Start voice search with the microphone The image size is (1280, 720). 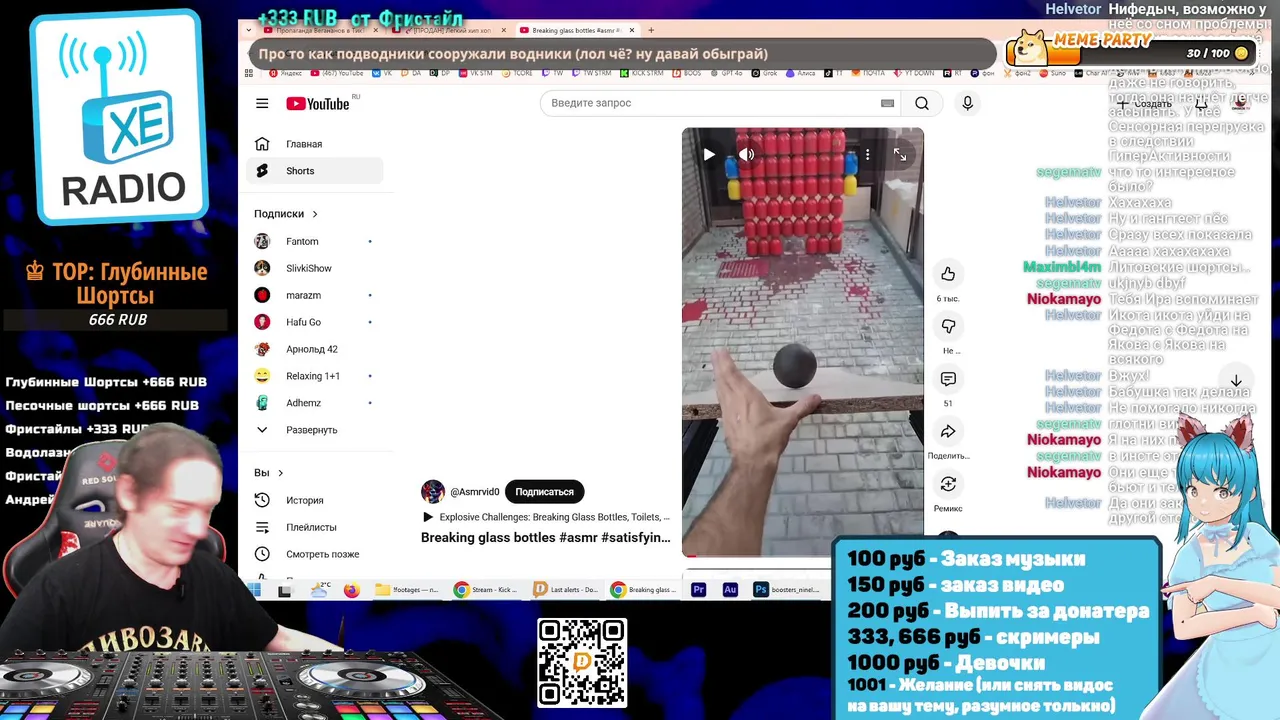click(967, 103)
